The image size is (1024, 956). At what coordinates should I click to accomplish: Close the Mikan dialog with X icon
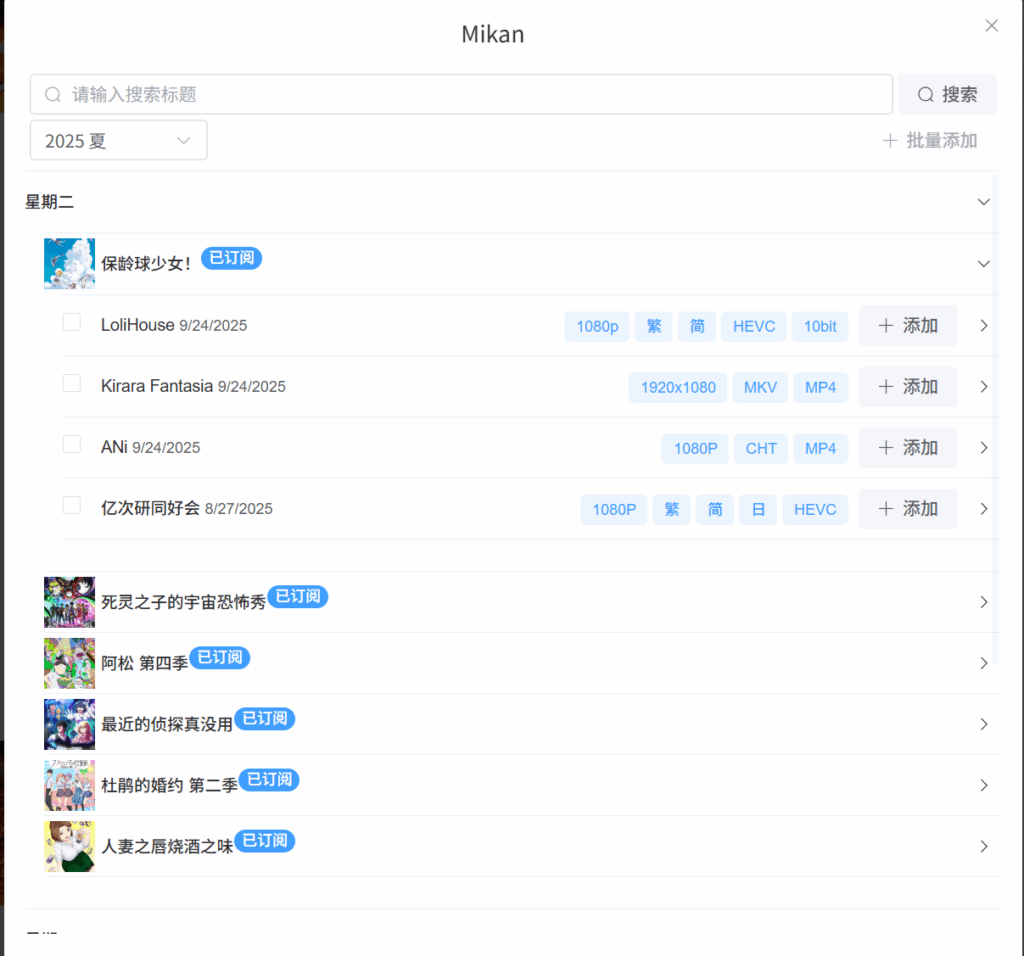(991, 26)
